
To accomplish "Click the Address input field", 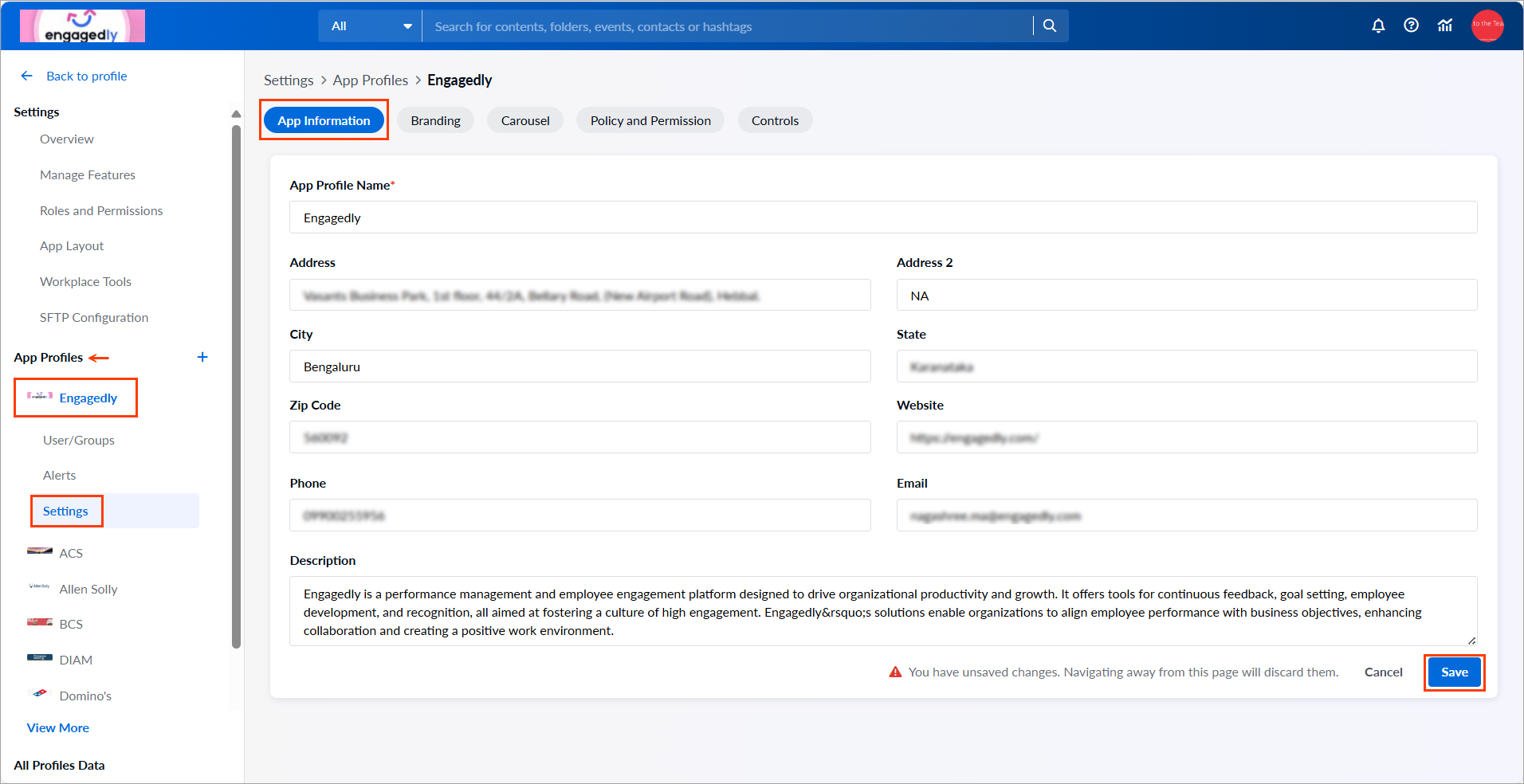I will 579,295.
